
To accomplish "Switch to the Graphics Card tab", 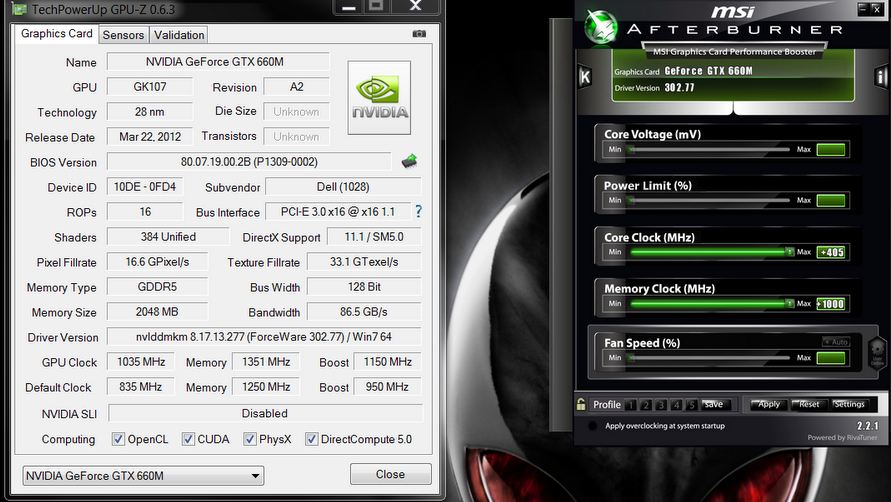I will coord(56,34).
